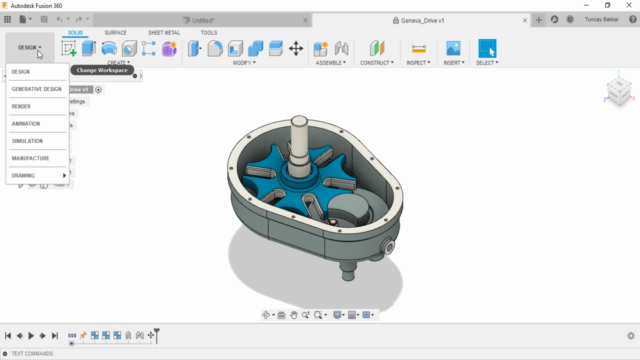
Task: Select the Press Pull tool icon
Action: [195, 49]
